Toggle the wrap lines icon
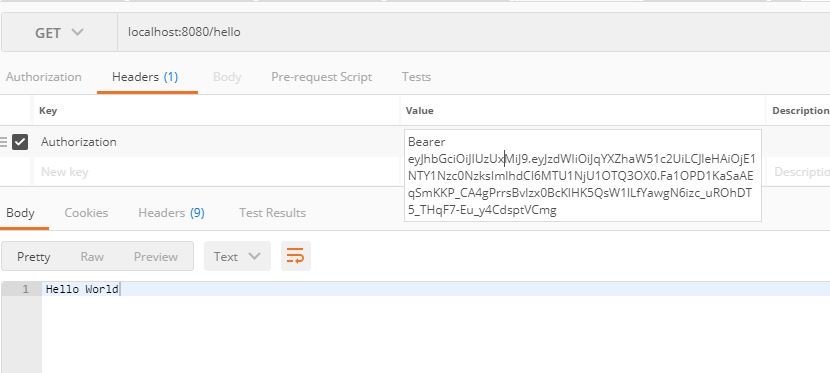 295,257
